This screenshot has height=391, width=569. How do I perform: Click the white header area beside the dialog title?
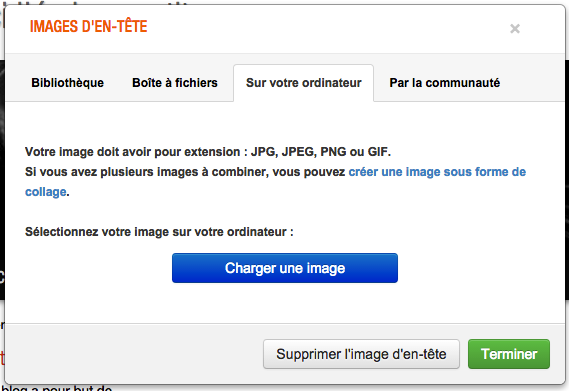[x=327, y=28]
